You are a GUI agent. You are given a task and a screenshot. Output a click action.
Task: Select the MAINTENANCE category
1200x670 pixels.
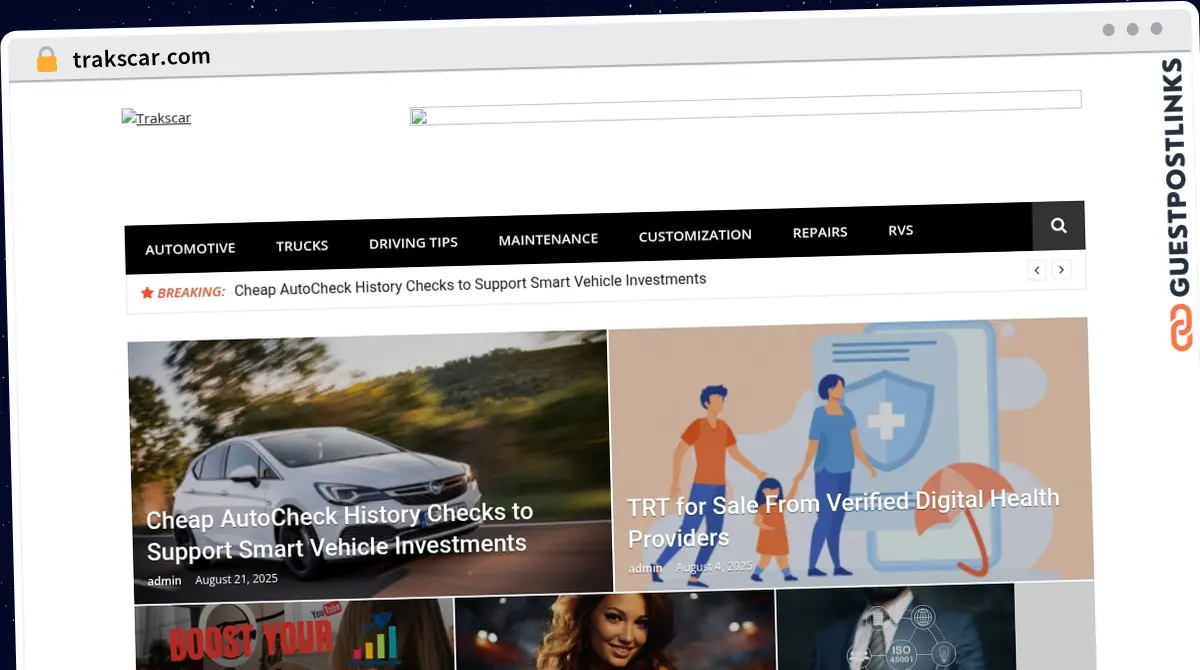point(548,238)
